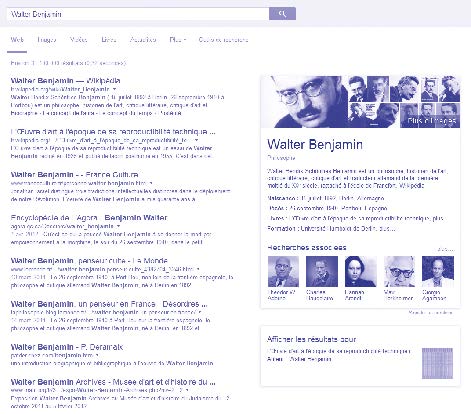The image size is (471, 414).
Task: Open Outils de recherche options
Action: pyautogui.click(x=223, y=40)
